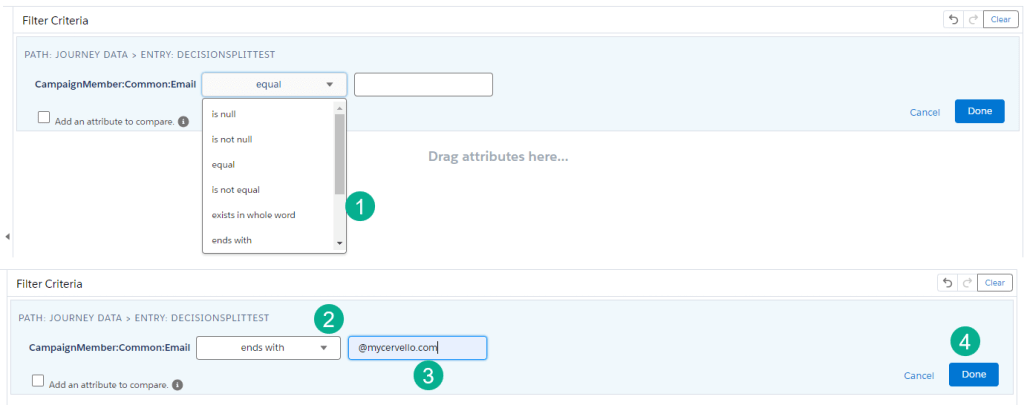Click Cancel link in the upper panel
1024x405 pixels.
click(x=925, y=112)
